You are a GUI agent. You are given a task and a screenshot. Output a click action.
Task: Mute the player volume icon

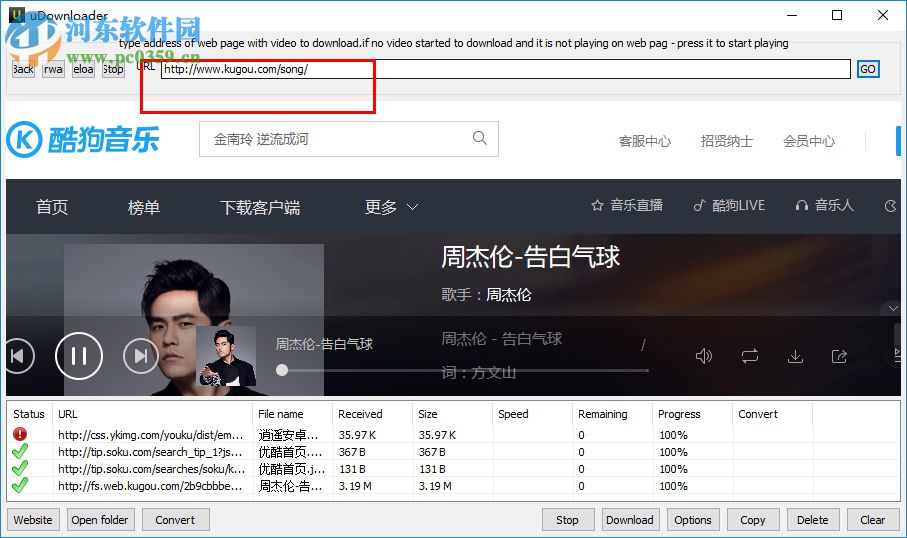click(704, 356)
